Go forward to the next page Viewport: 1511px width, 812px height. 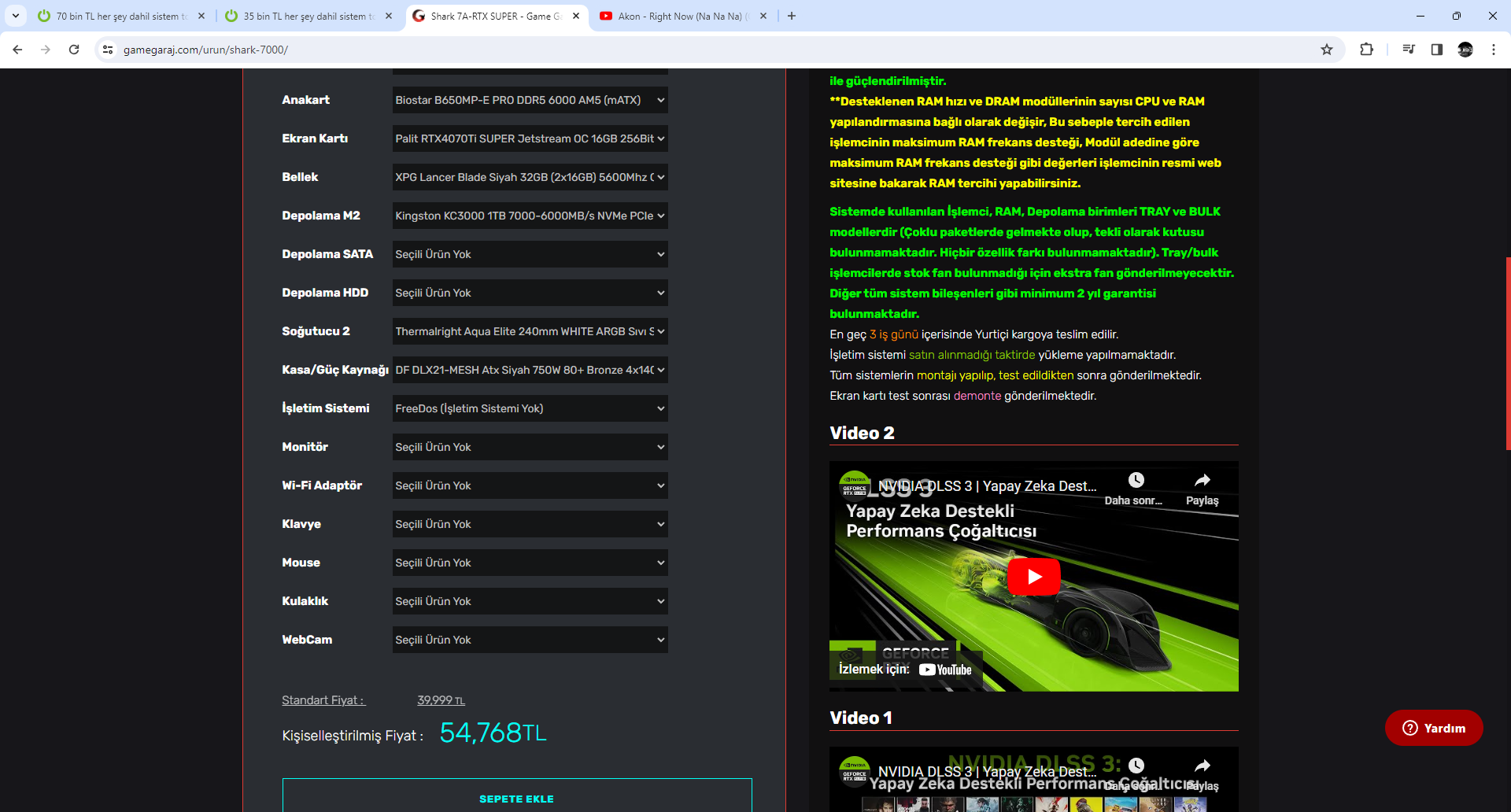pos(46,50)
